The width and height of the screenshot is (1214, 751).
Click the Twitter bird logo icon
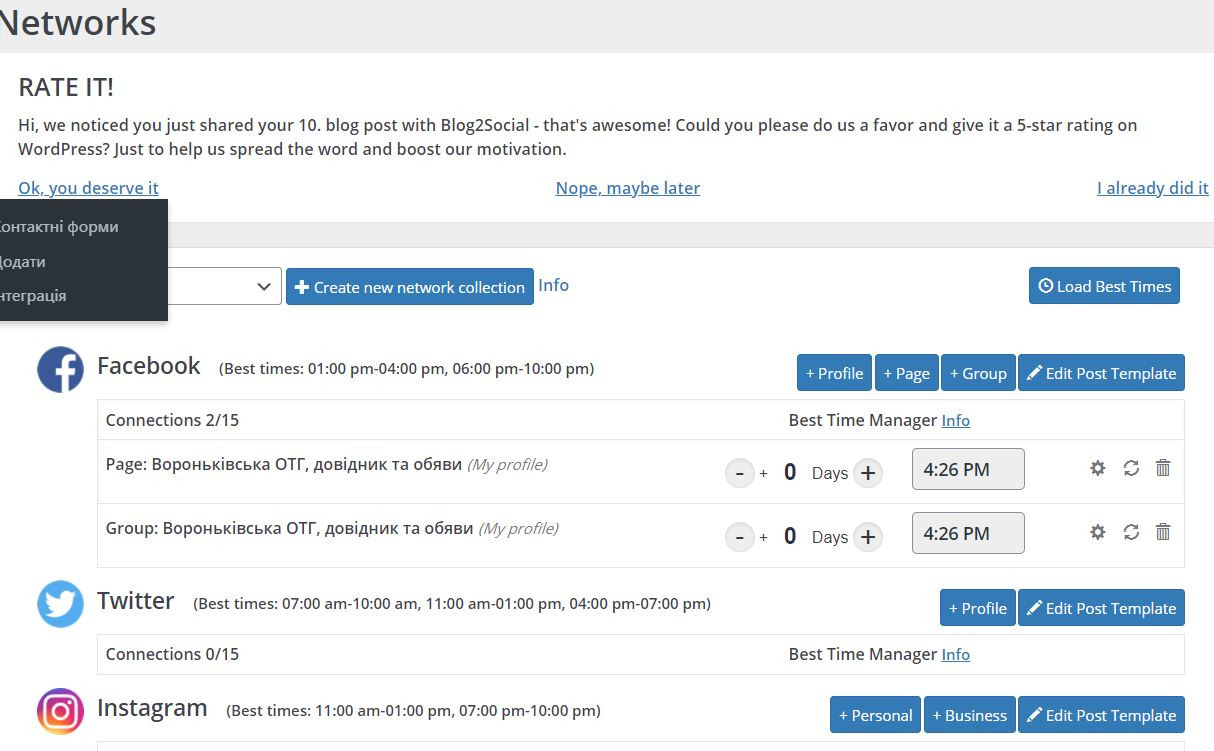60,604
